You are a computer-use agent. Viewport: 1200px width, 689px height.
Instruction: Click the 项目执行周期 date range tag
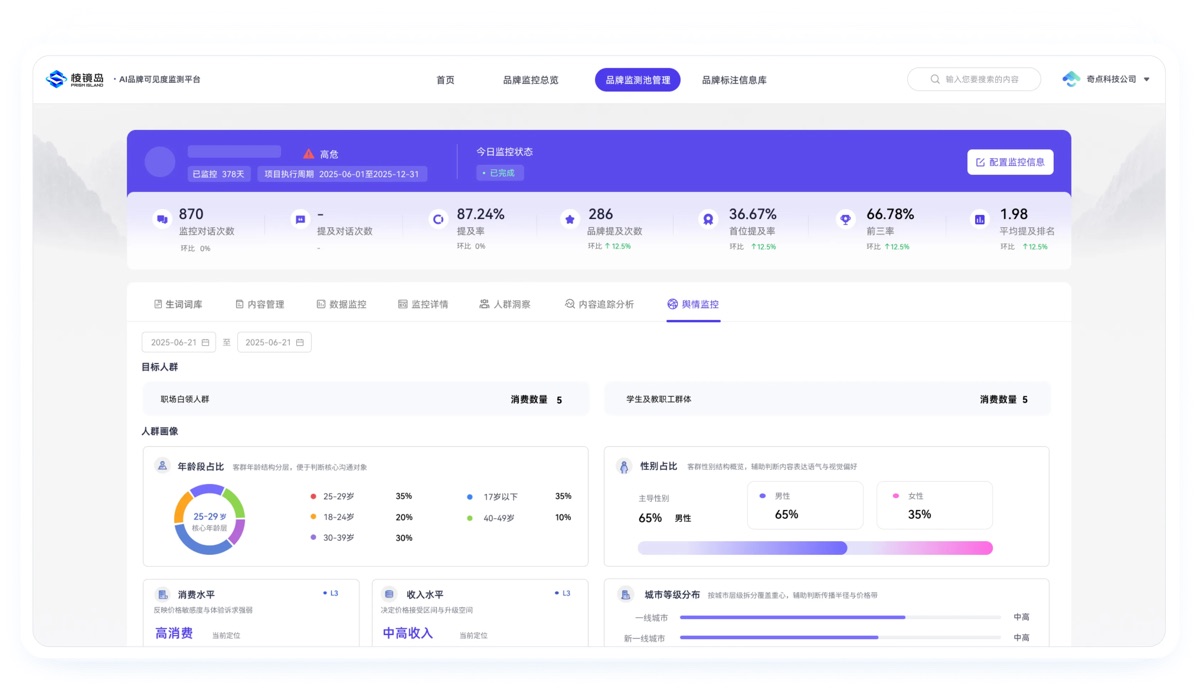tap(342, 173)
